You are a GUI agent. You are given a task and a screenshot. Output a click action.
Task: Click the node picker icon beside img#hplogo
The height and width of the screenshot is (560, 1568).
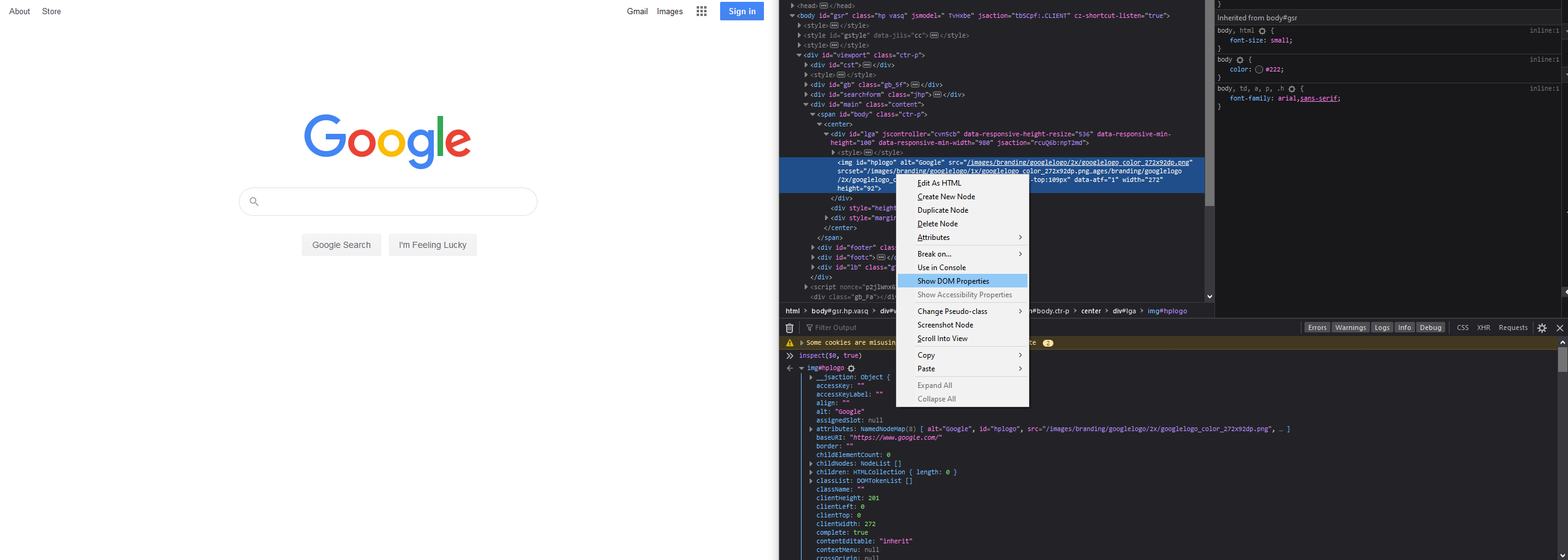852,368
